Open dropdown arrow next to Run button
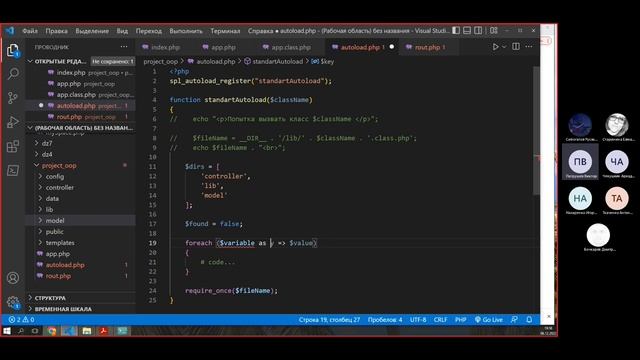Screen dimensions: 640x360 [504, 47]
